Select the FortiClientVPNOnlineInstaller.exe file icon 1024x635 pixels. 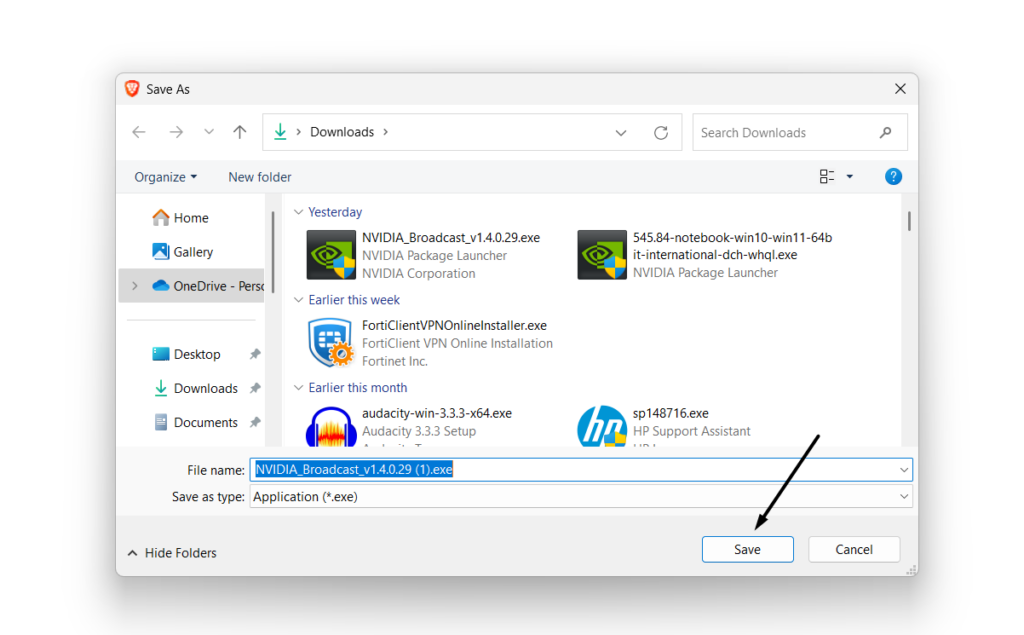tap(331, 343)
